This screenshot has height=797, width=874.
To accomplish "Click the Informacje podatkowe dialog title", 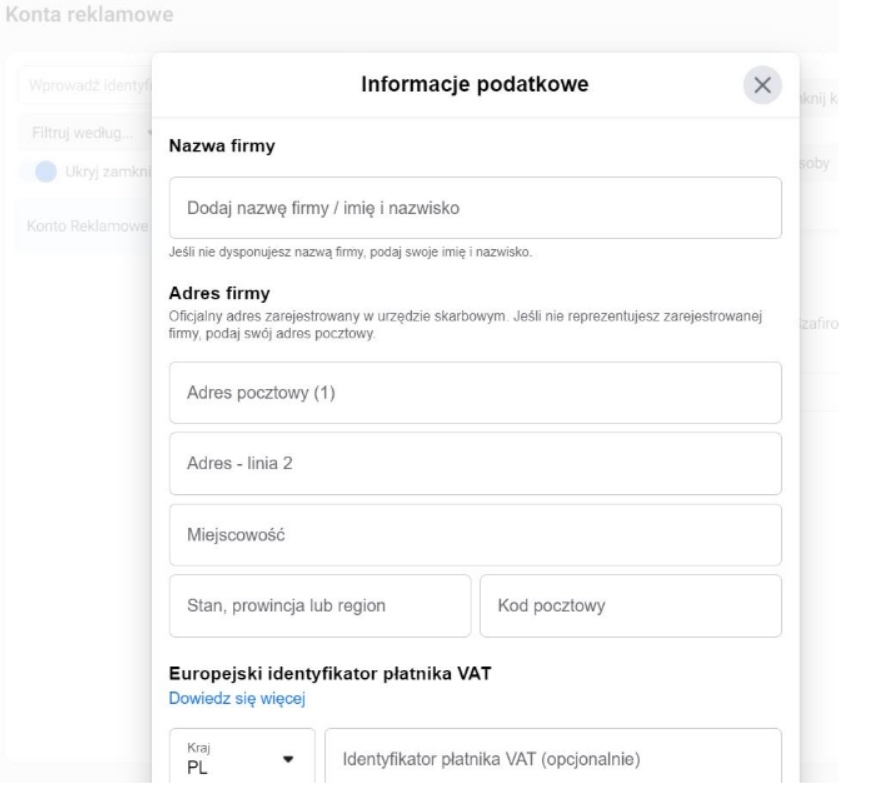I will (x=474, y=87).
